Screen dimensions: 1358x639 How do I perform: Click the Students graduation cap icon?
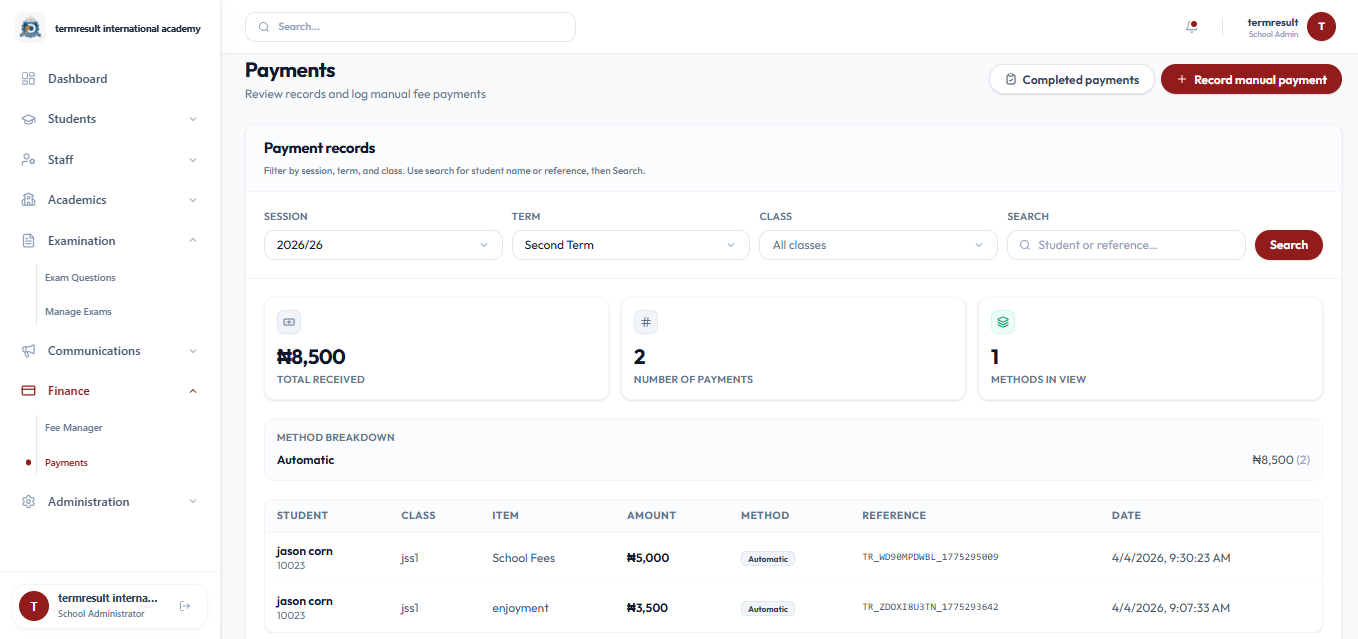coord(29,119)
